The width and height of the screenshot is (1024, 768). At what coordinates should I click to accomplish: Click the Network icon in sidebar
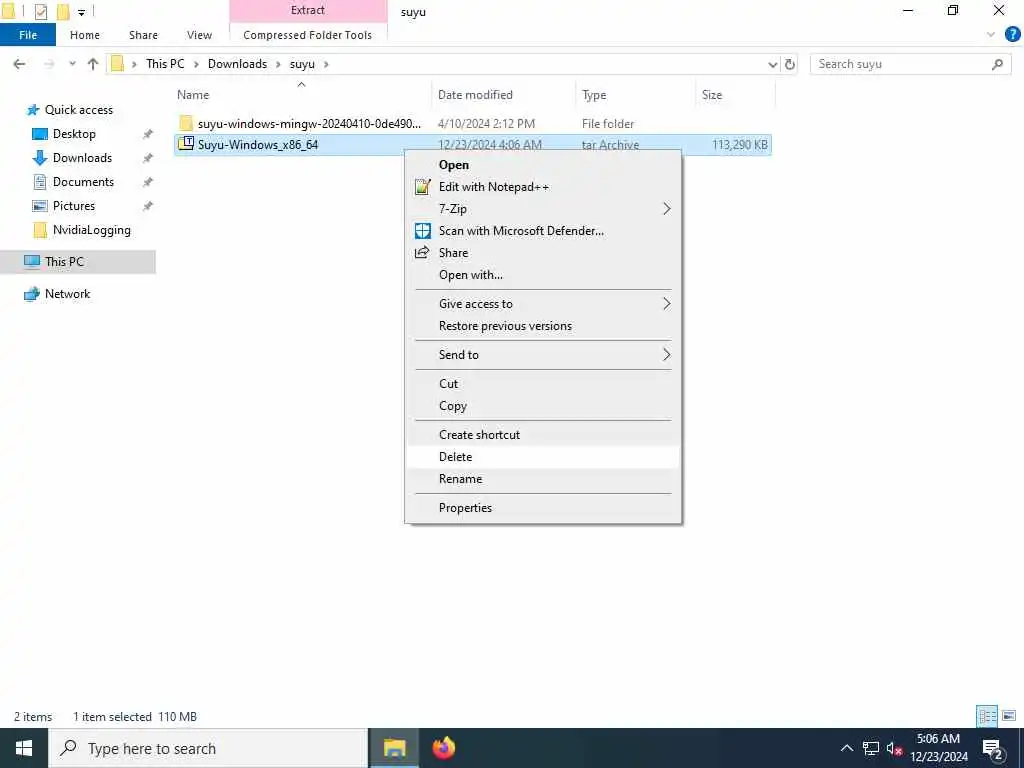point(32,294)
